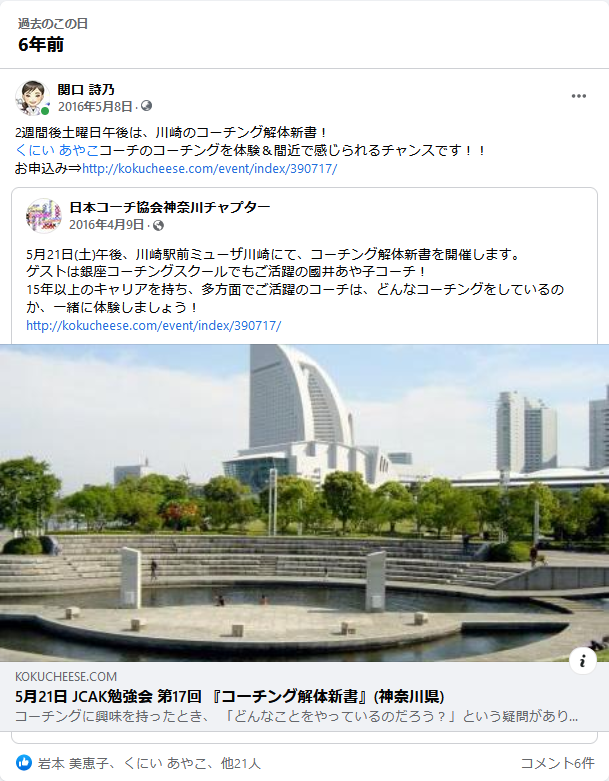Click the 6年前 memories heading
Viewport: 609px width, 781px height.
coord(41,45)
